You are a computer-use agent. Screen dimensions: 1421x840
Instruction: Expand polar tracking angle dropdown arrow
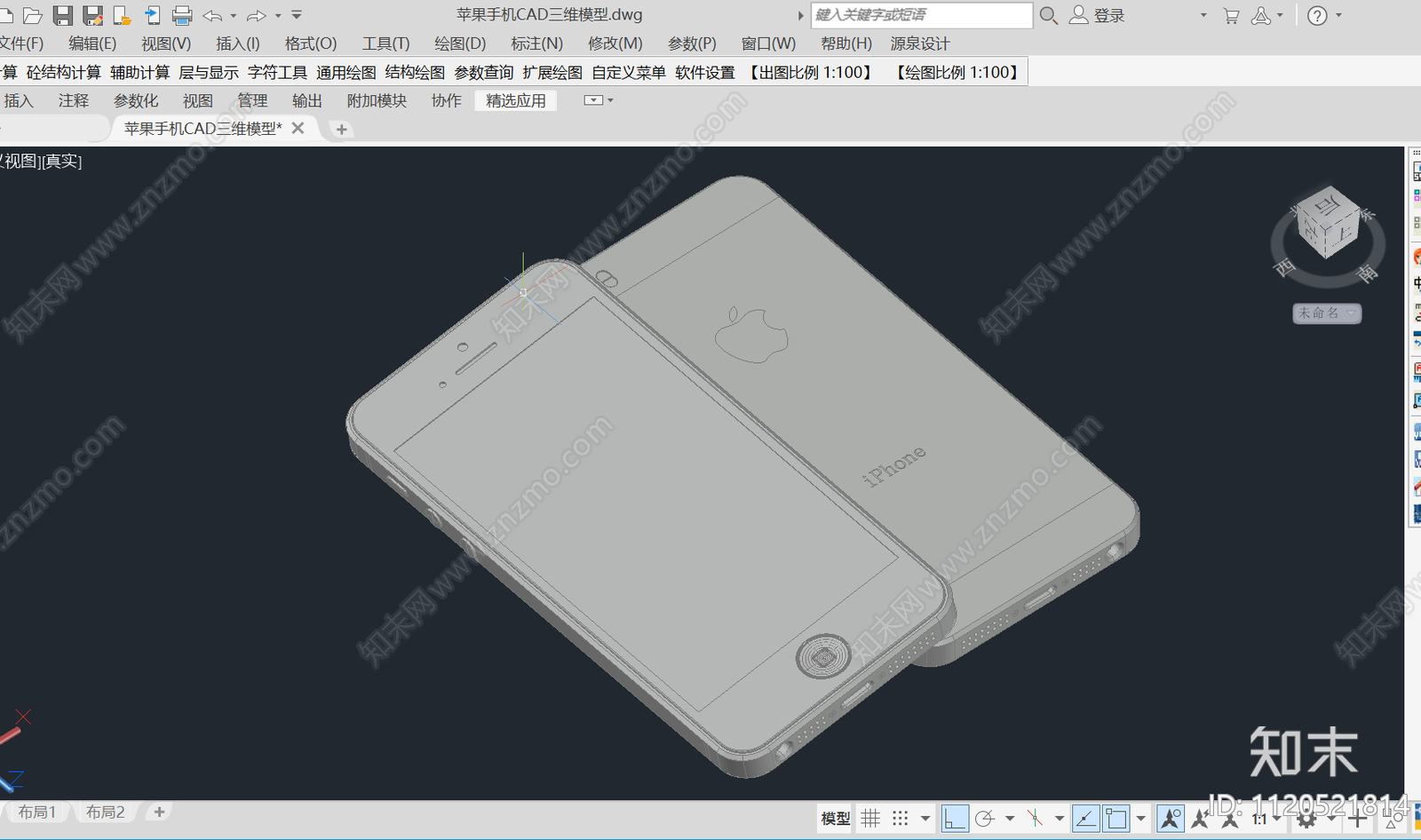pyautogui.click(x=1010, y=819)
